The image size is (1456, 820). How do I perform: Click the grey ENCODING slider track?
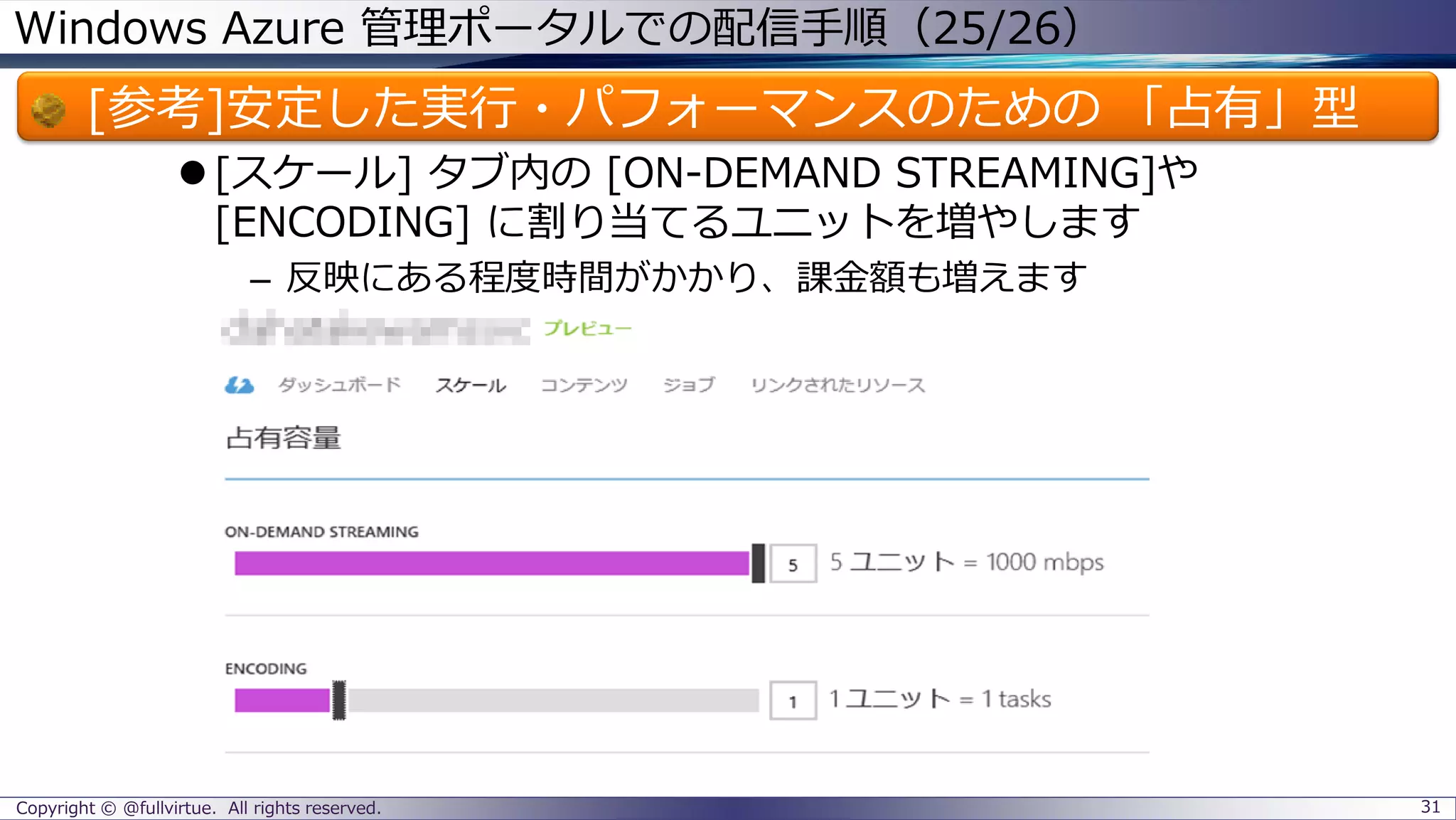553,701
